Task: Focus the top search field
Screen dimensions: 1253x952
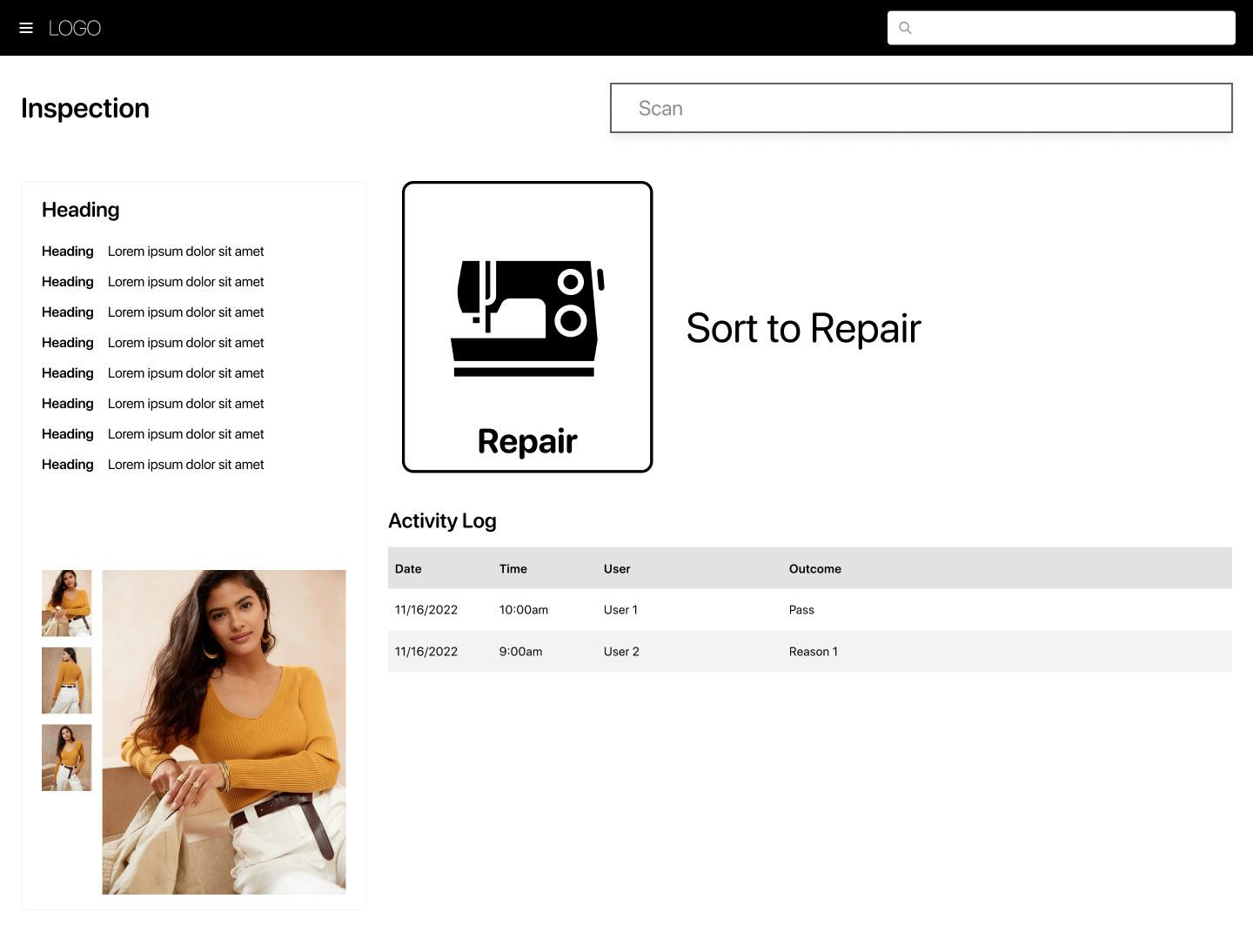Action: tap(1072, 28)
